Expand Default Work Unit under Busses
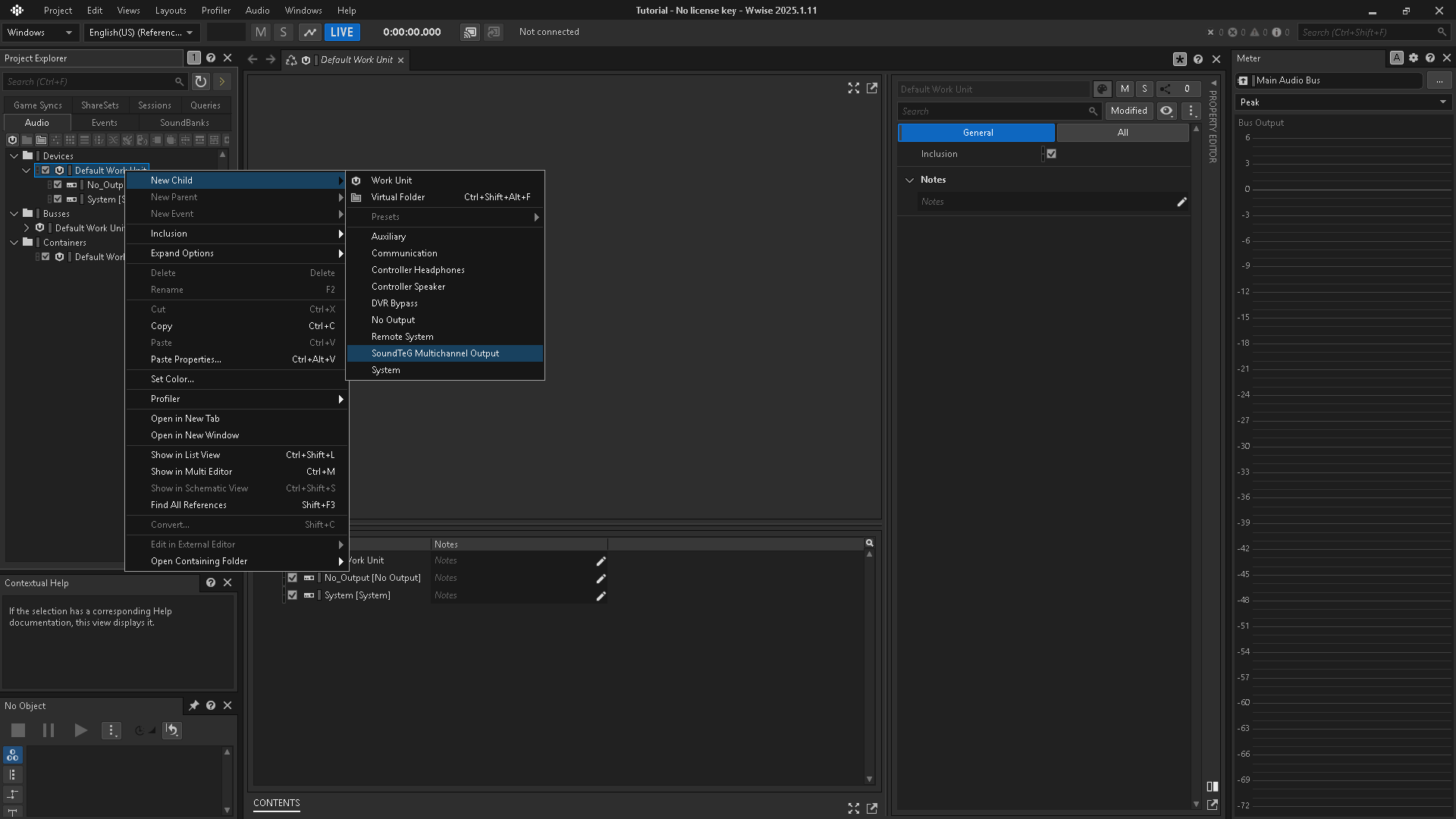The height and width of the screenshot is (819, 1456). pos(27,227)
